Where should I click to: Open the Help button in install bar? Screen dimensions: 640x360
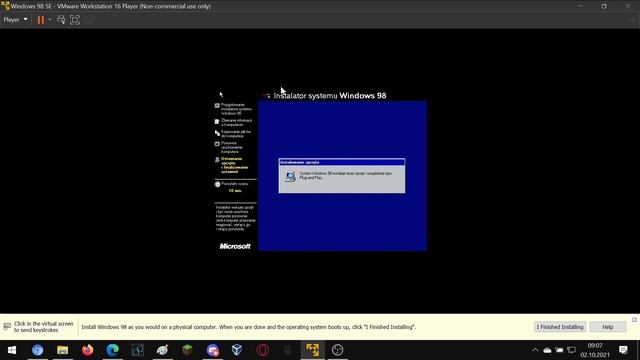pos(608,327)
